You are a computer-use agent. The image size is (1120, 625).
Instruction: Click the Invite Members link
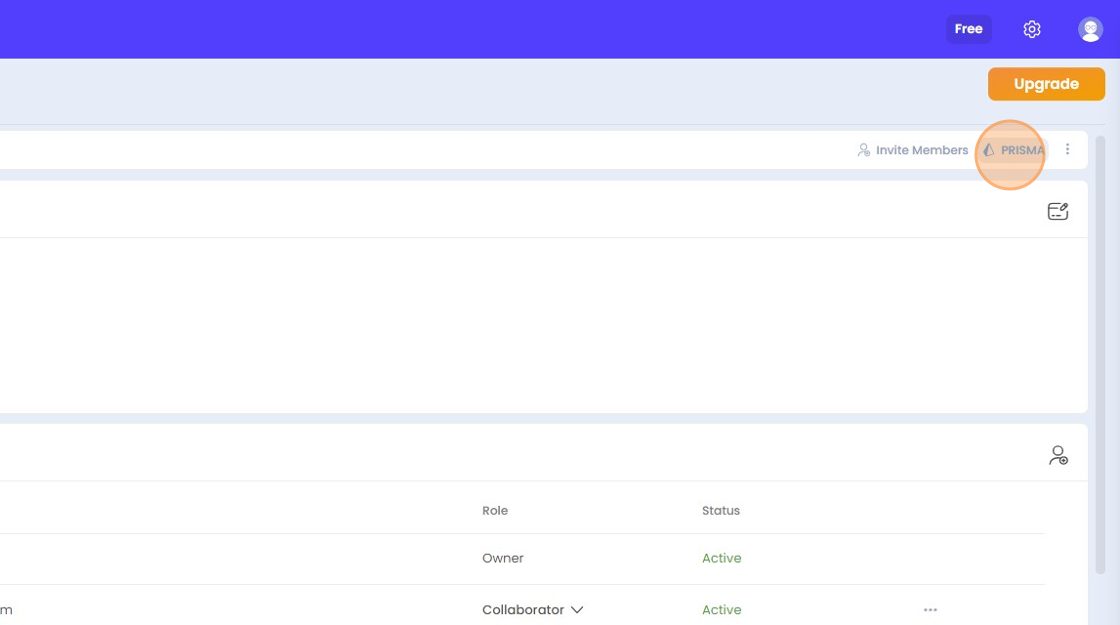(x=922, y=150)
